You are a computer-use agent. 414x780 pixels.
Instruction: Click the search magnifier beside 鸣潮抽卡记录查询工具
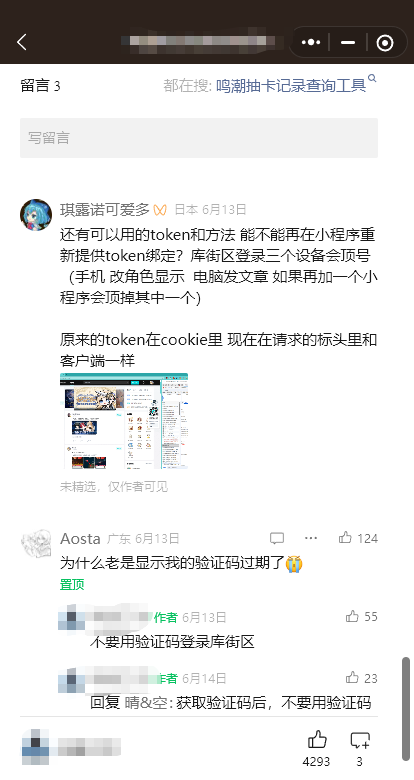[x=372, y=79]
